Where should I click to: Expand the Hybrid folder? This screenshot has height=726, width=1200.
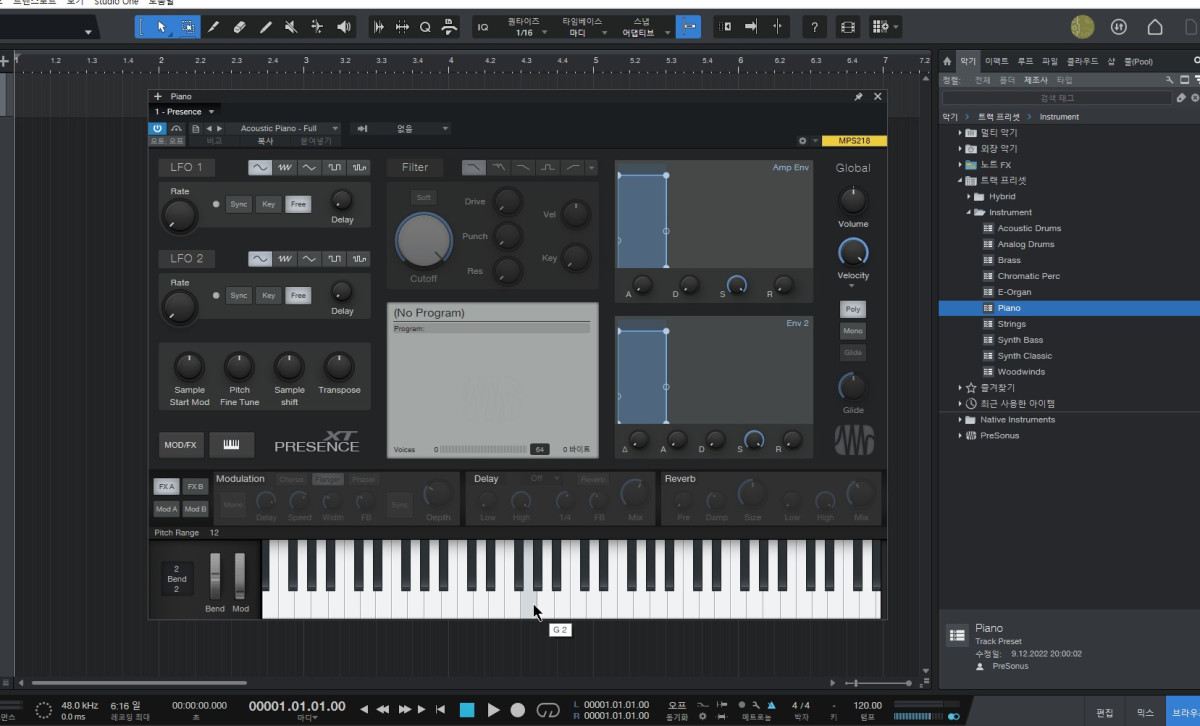coord(969,197)
